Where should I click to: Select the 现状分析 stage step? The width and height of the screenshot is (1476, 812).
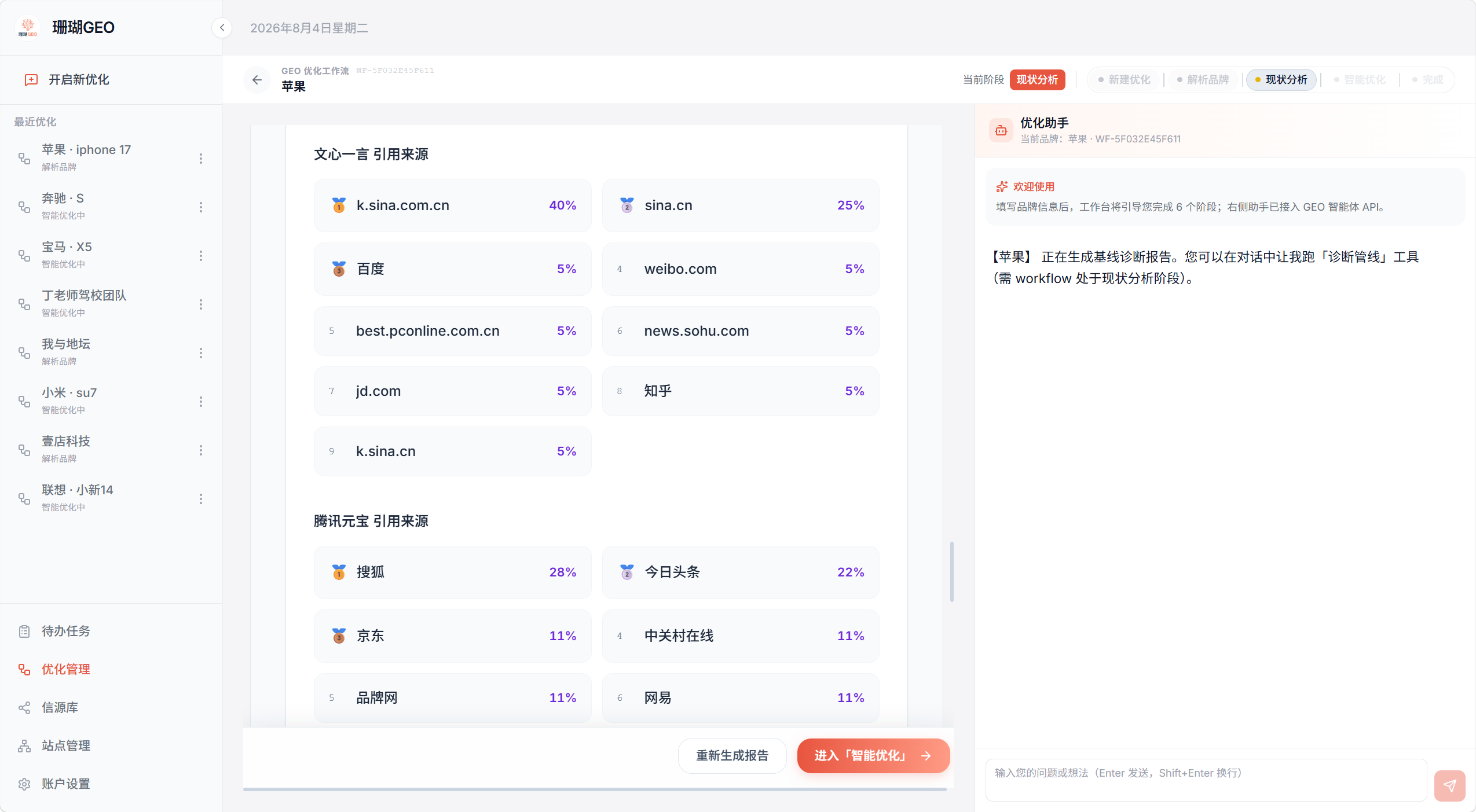point(1281,80)
